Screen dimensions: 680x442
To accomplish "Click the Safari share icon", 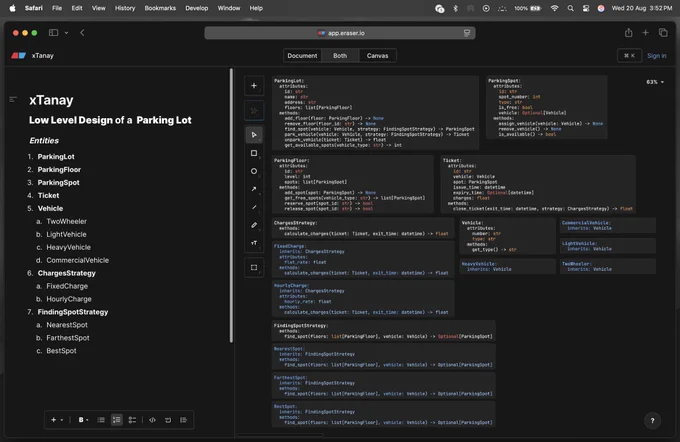I will point(628,33).
